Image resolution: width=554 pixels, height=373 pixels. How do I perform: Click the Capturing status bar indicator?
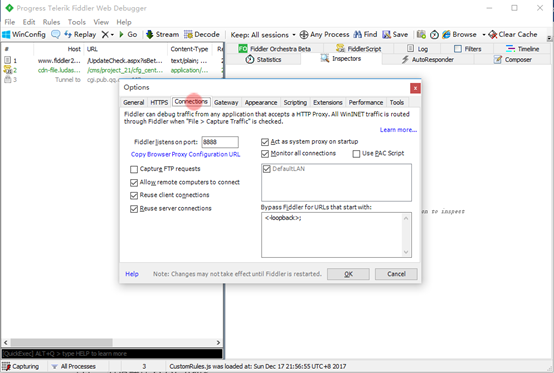pyautogui.click(x=20, y=366)
